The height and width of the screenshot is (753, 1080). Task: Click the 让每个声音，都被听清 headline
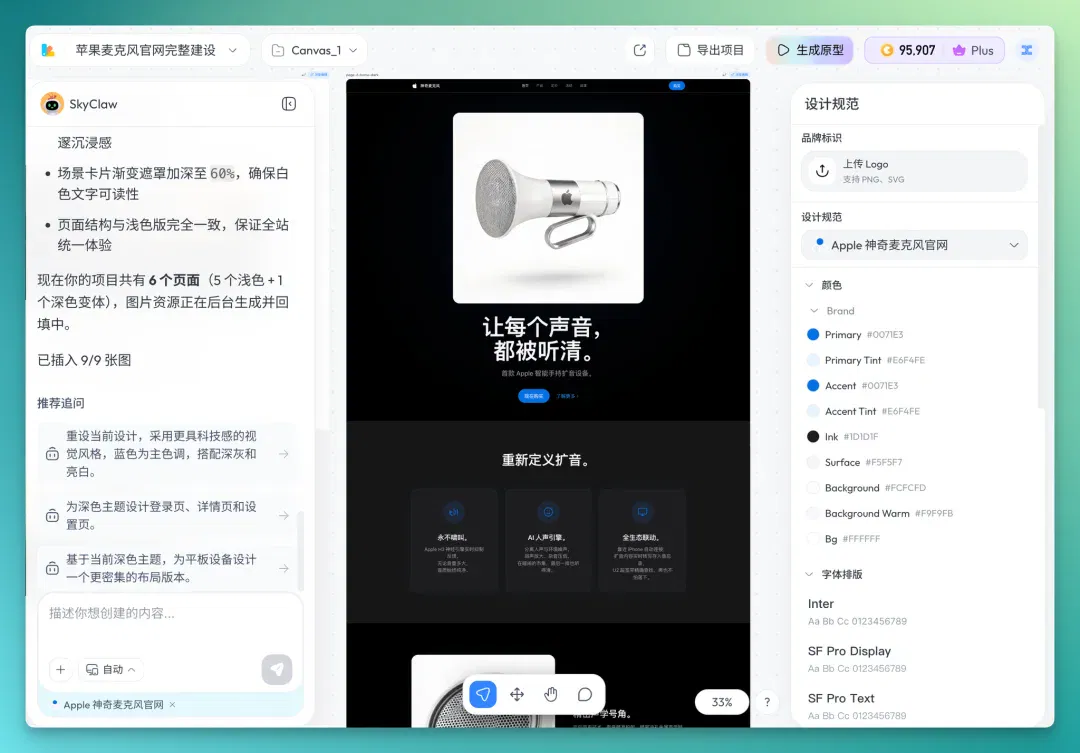point(542,339)
